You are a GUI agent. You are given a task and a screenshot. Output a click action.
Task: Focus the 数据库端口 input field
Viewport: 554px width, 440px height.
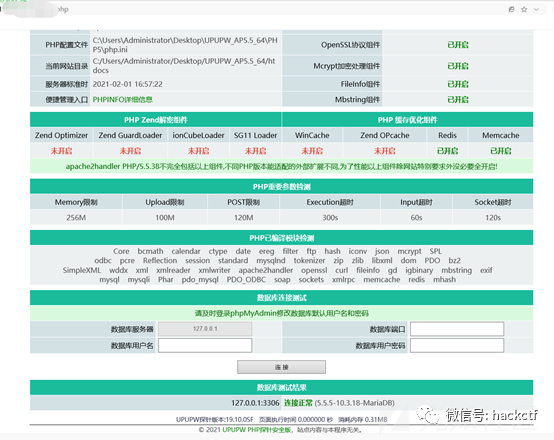tap(457, 329)
